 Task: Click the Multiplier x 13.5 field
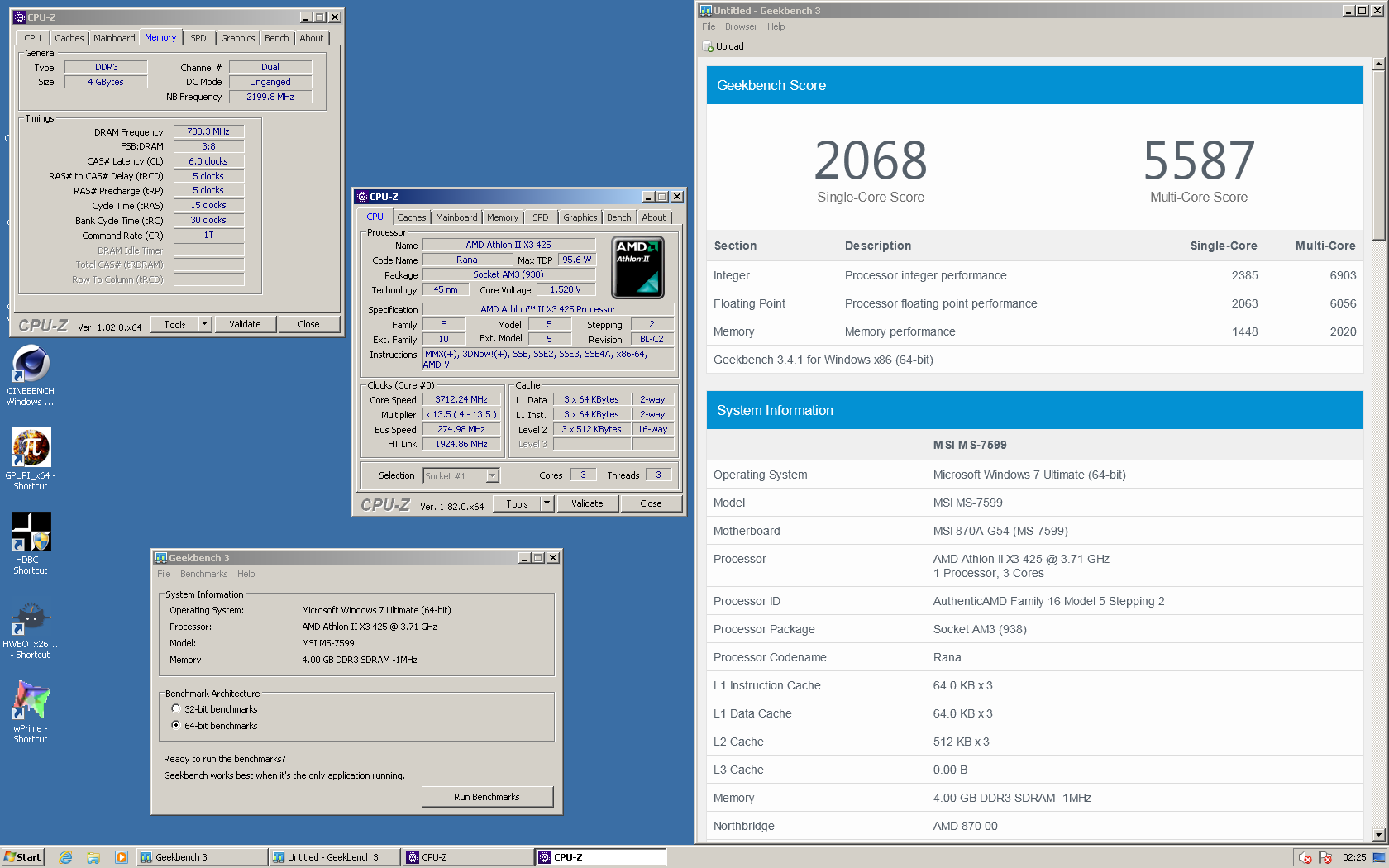(x=461, y=414)
